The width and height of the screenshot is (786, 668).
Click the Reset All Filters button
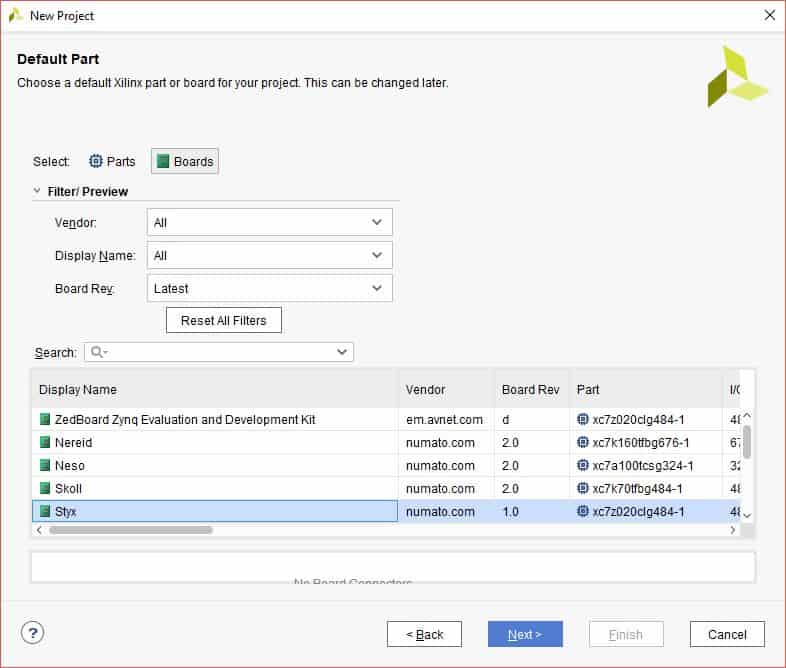pyautogui.click(x=224, y=320)
